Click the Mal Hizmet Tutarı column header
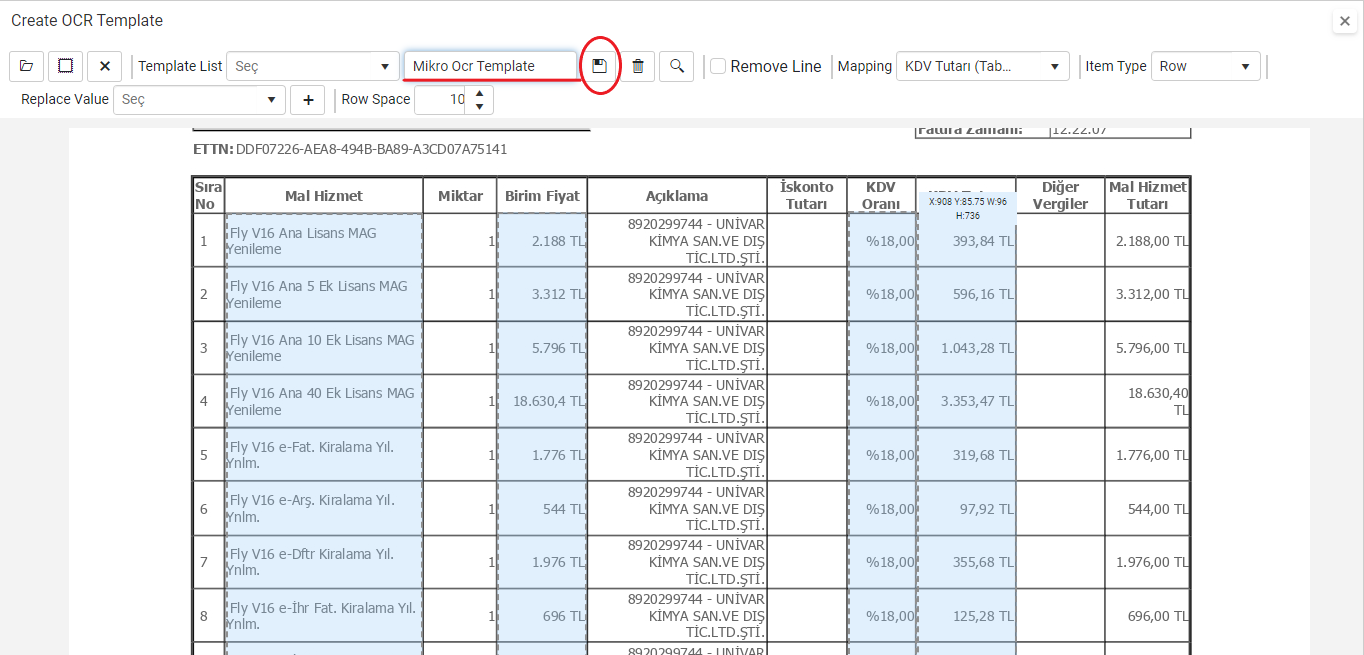 1148,196
